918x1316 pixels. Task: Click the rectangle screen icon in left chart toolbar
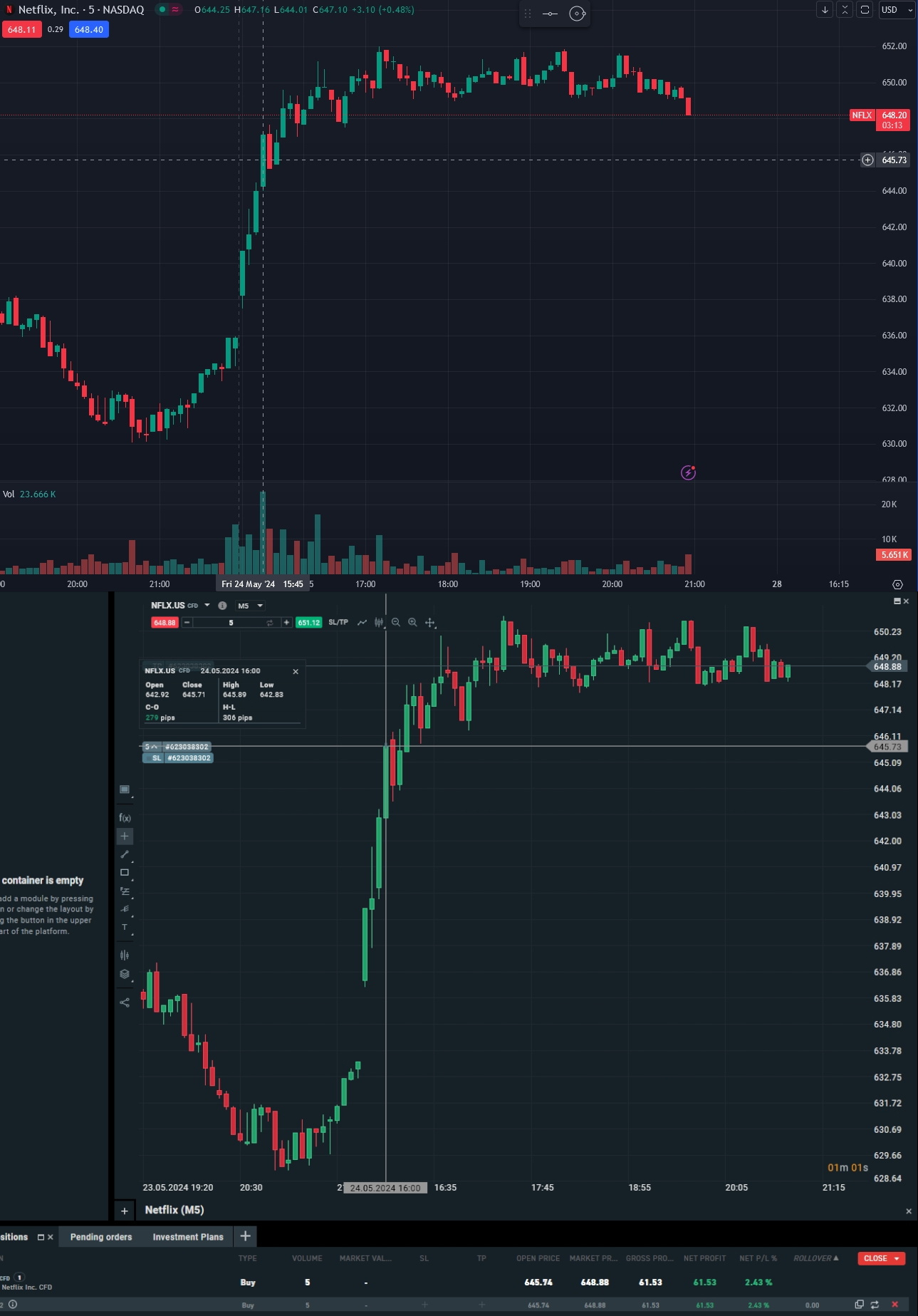coord(125,789)
